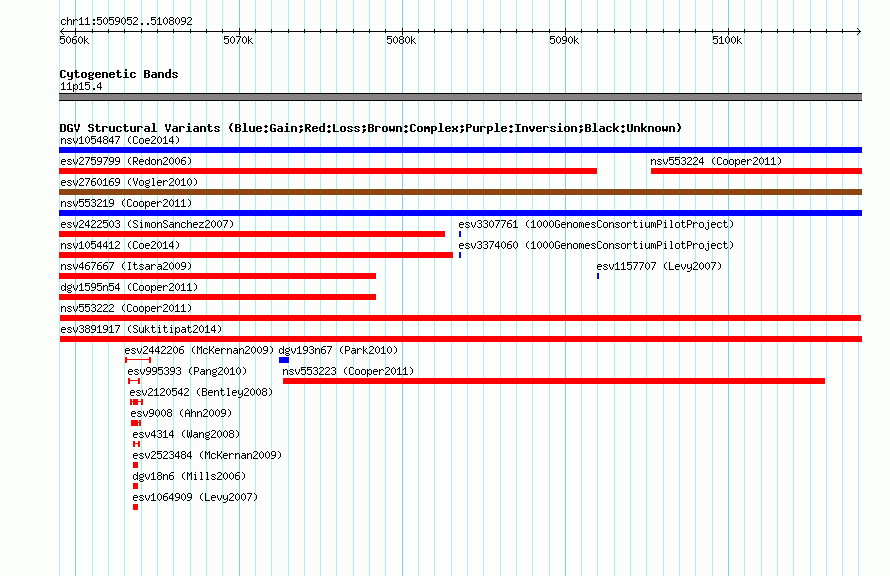
Task: Open esv3374060 (1000GenomesConsortiumPilotProject) label
Action: 596,245
